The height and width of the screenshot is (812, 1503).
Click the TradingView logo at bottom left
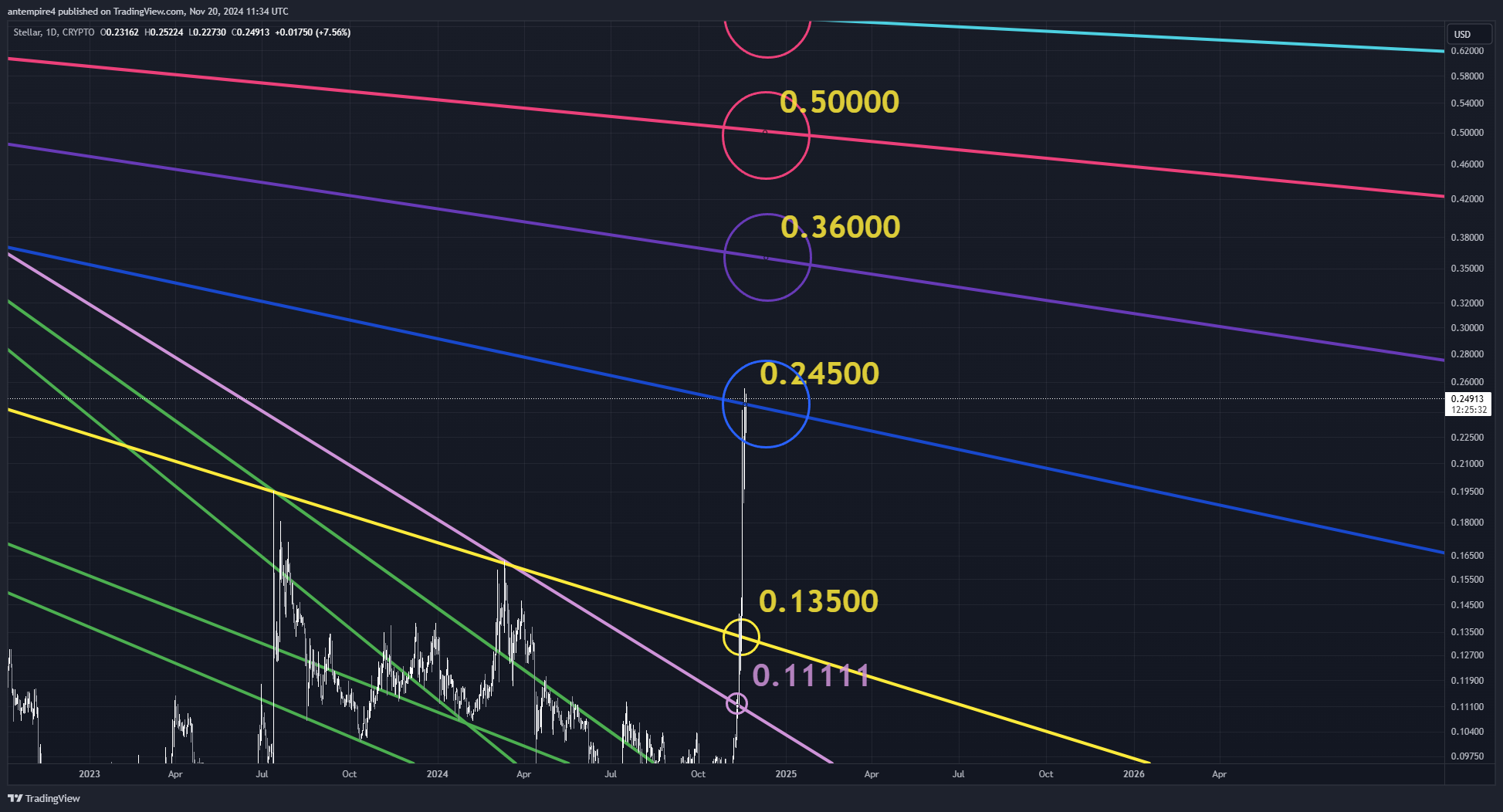pos(44,798)
